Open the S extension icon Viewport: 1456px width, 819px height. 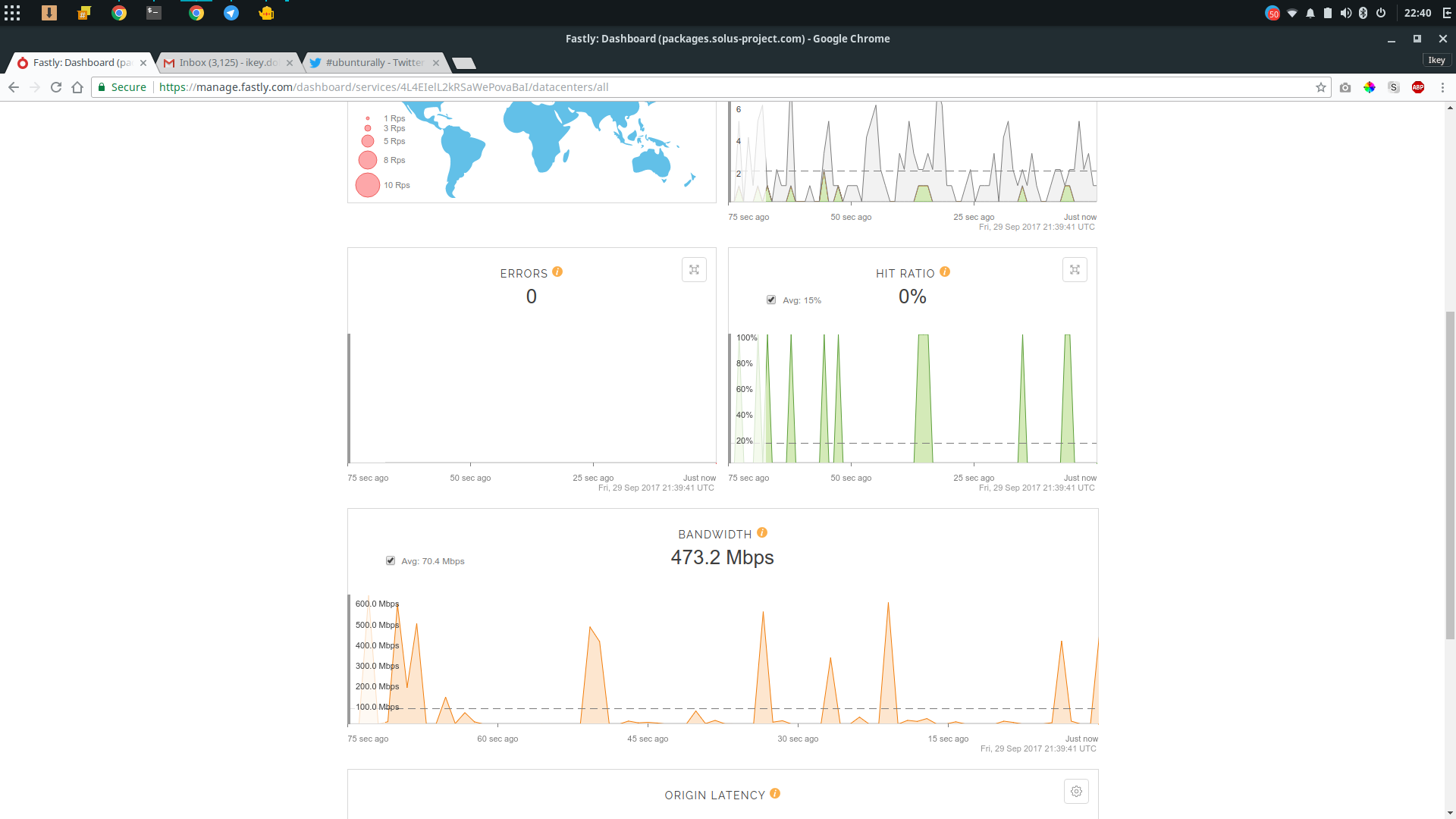click(x=1394, y=87)
